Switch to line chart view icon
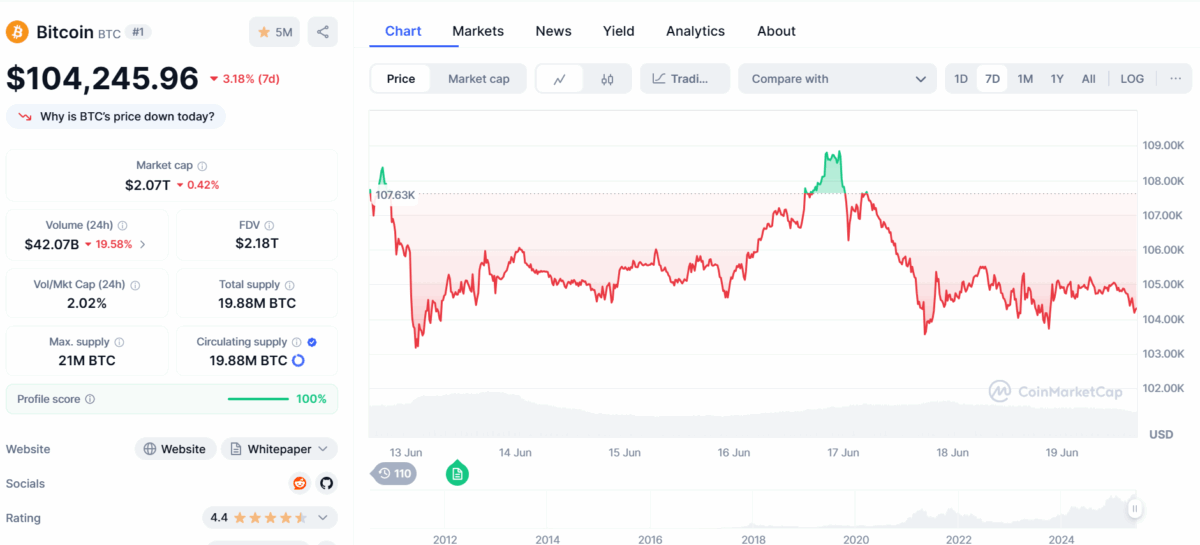Viewport: 1200px width, 545px height. coord(560,79)
